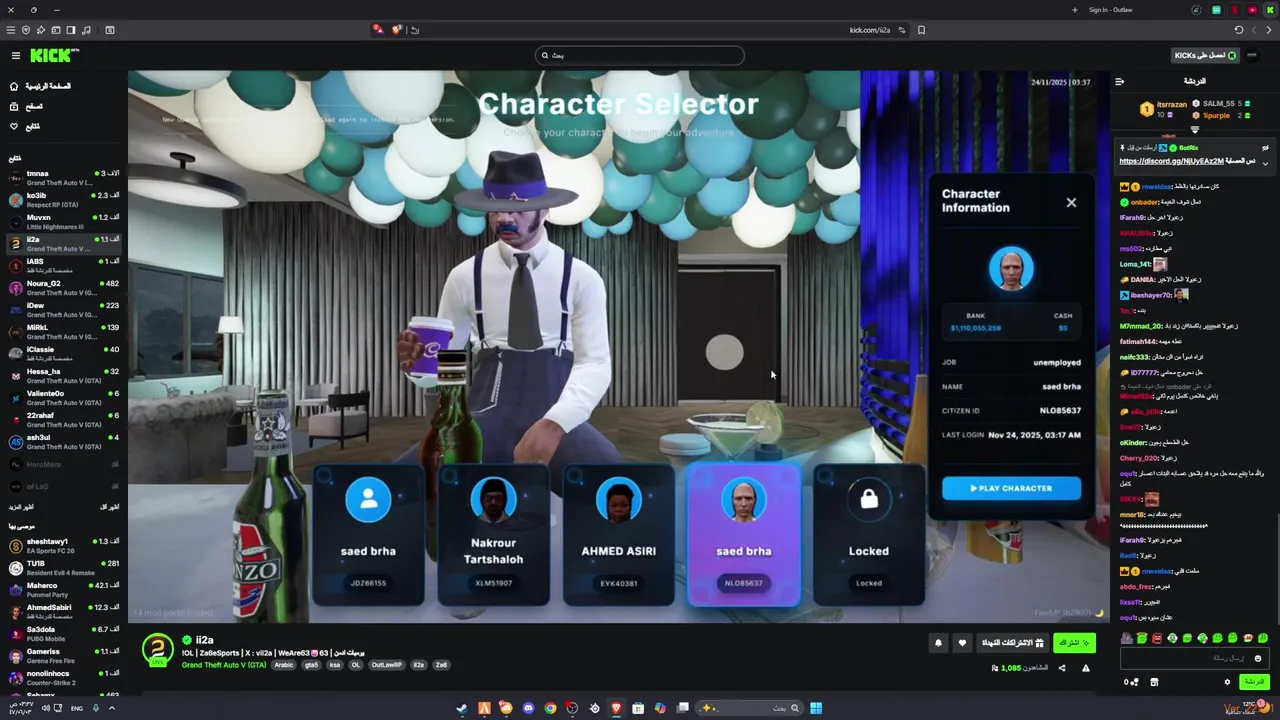Select the saed brha JDZ66155 character card
The image size is (1280, 720).
pos(368,535)
